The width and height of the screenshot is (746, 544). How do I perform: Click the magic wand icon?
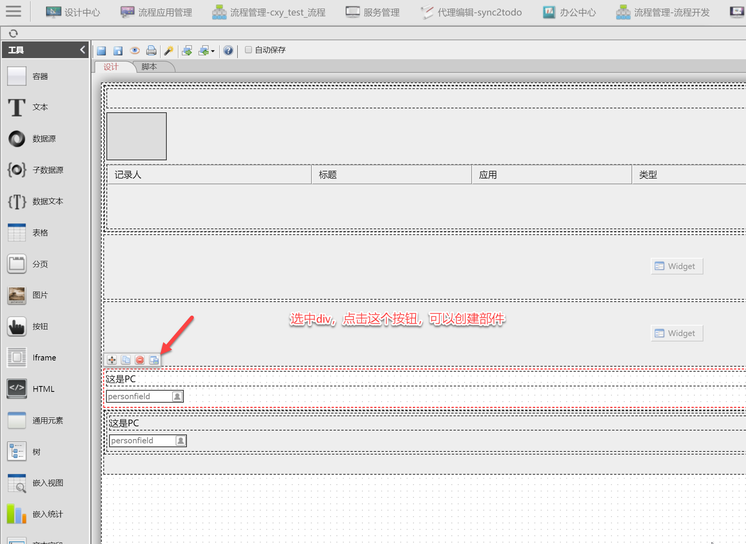pos(169,50)
